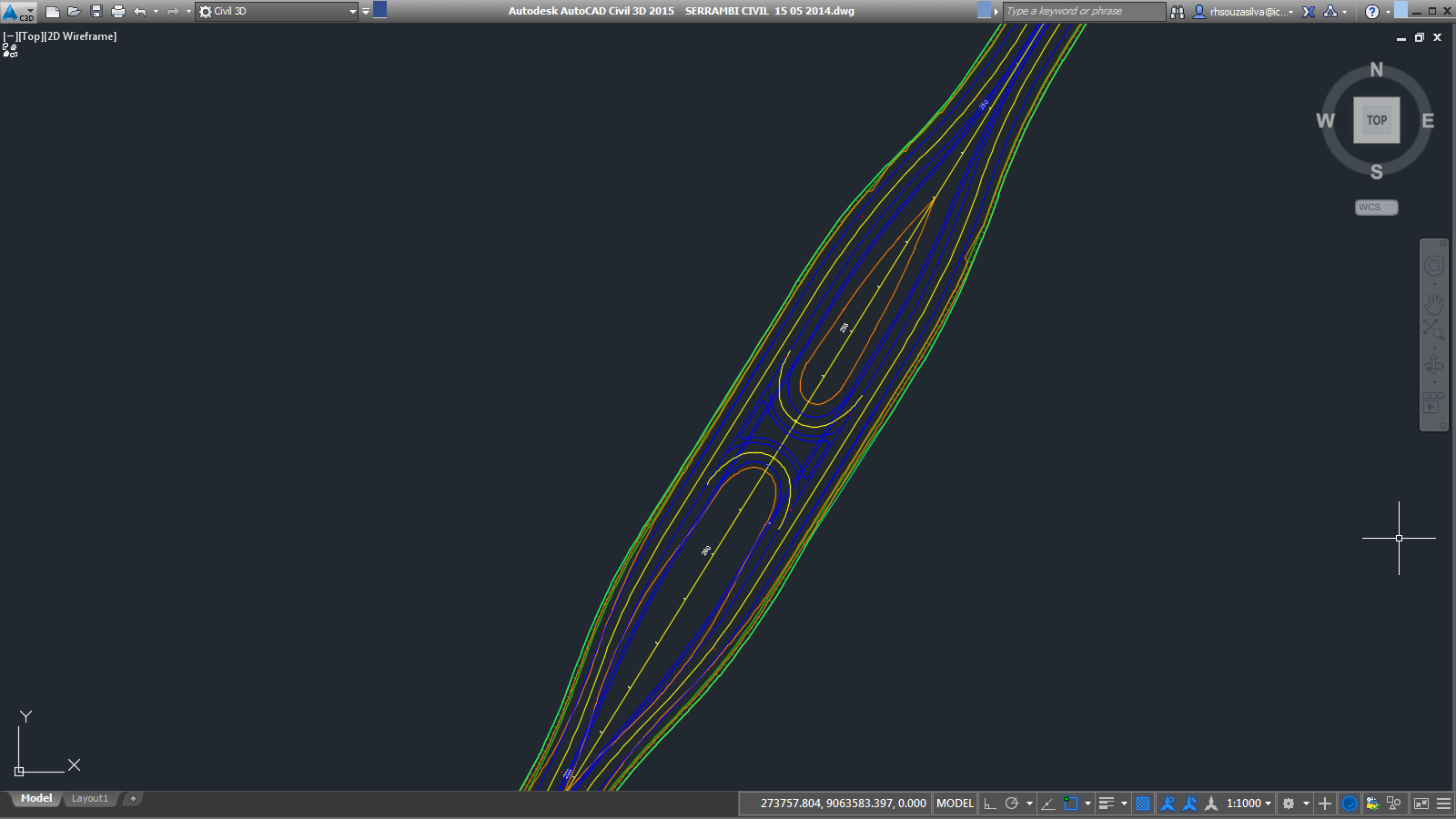Open the [2D Wireframe] visual style menu
The height and width of the screenshot is (819, 1456).
pos(80,36)
